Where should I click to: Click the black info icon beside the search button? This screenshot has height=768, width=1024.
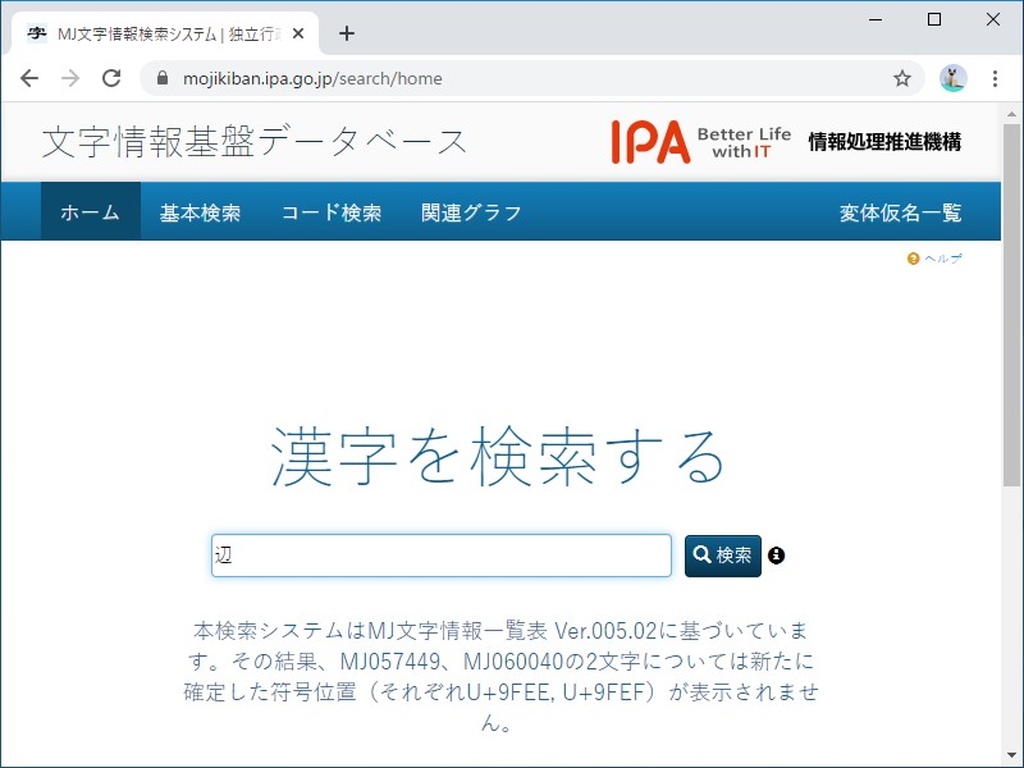tap(777, 556)
